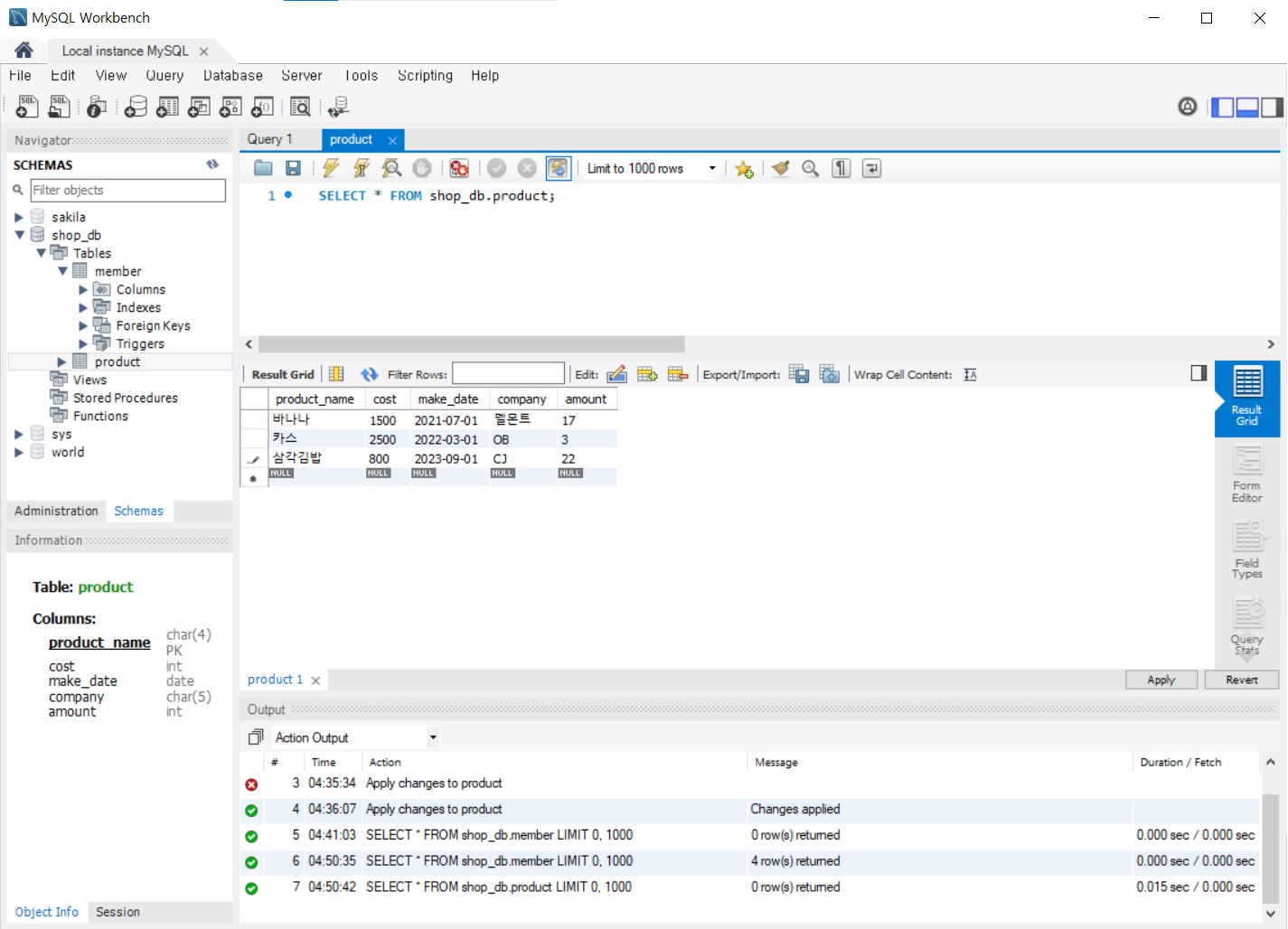This screenshot has width=1288, height=929.
Task: Switch to the Query 1 tab
Action: coord(270,139)
